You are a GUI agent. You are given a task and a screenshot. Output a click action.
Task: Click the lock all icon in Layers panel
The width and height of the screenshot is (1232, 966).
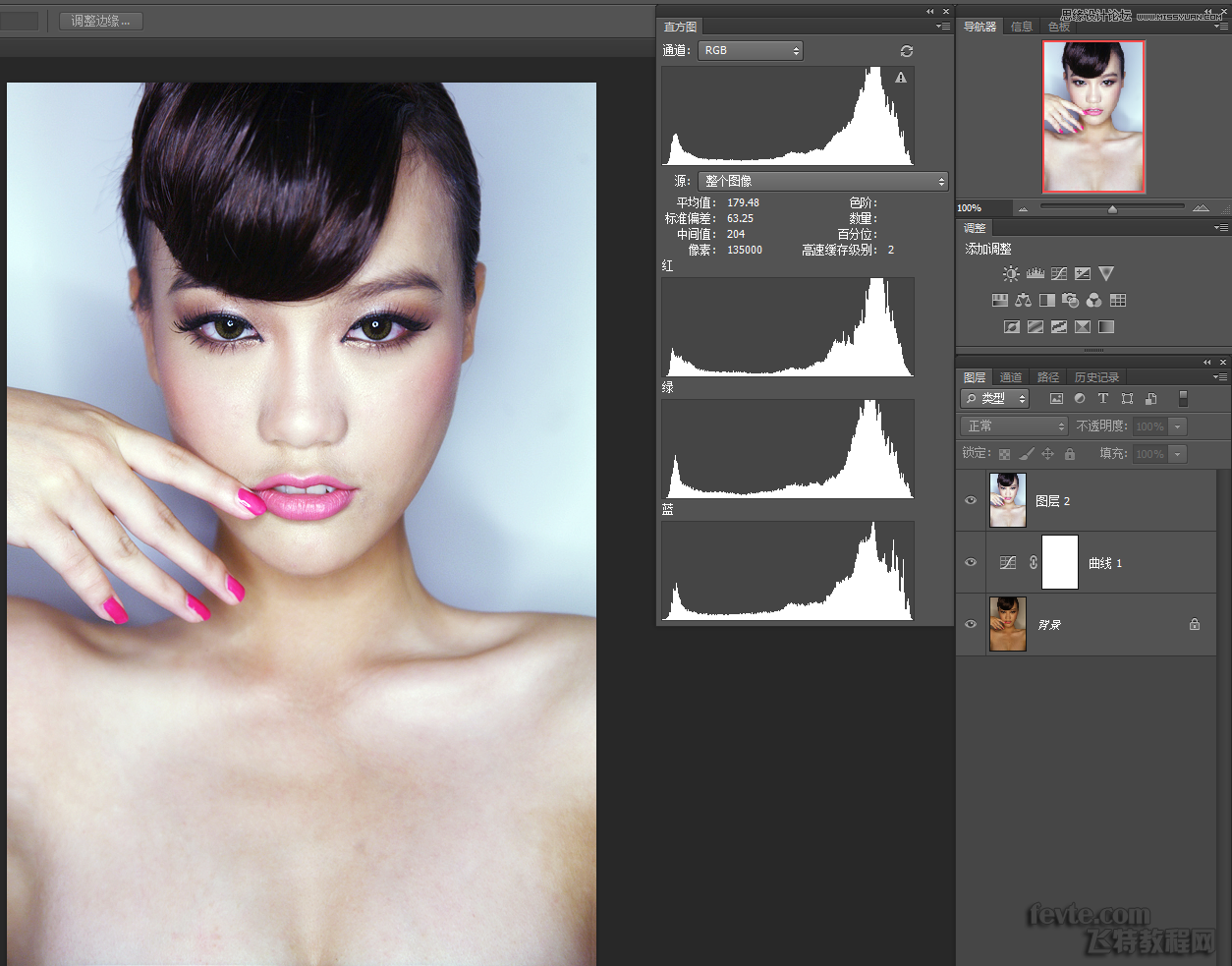click(1070, 454)
